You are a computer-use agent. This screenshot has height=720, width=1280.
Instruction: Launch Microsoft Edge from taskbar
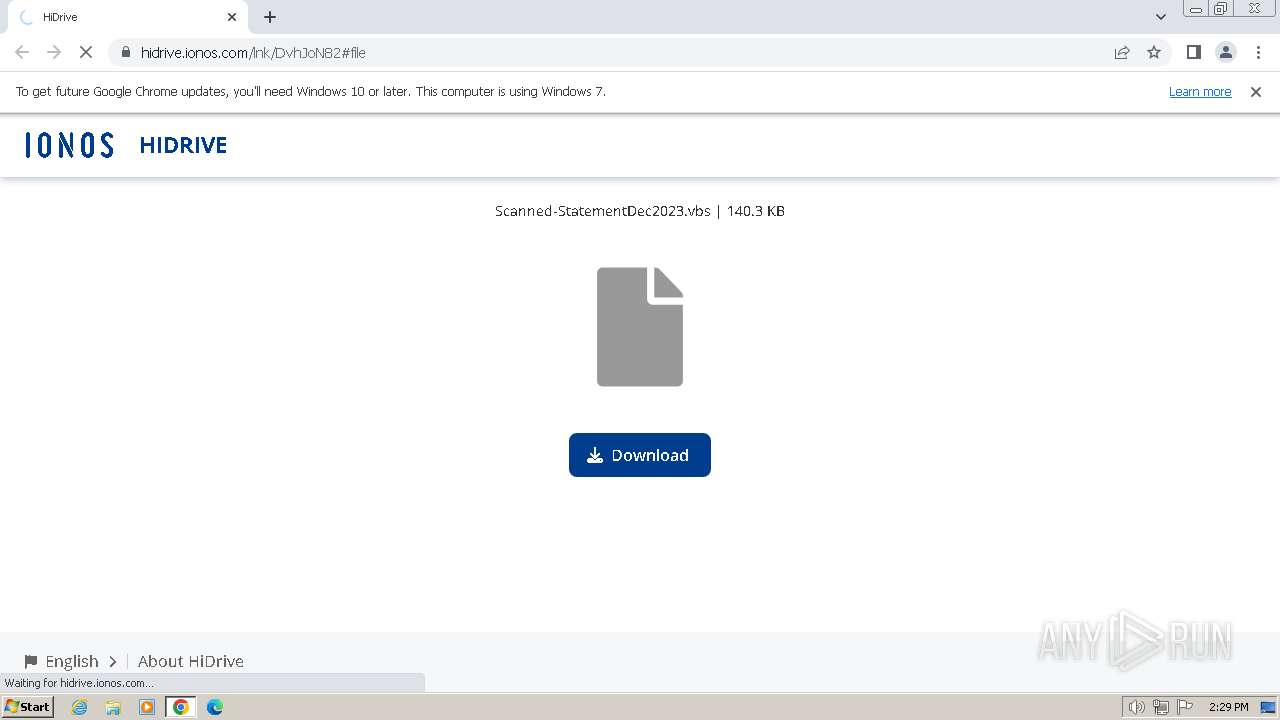pyautogui.click(x=215, y=707)
